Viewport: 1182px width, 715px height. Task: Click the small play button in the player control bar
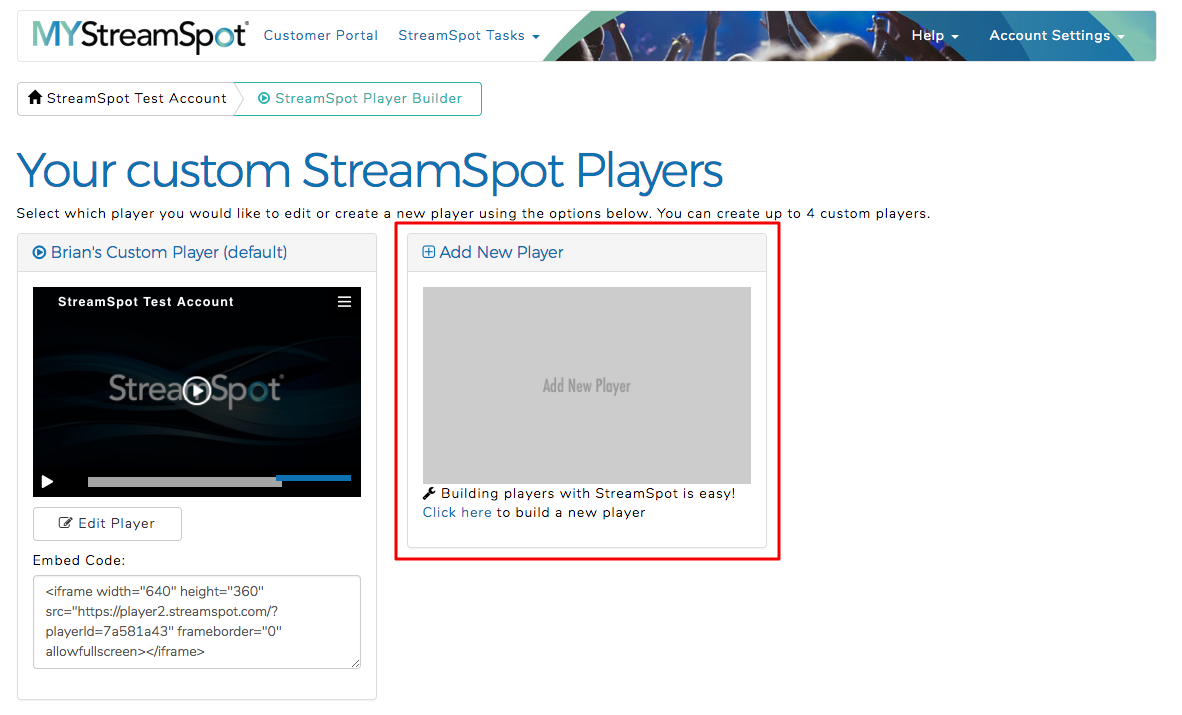pos(47,481)
